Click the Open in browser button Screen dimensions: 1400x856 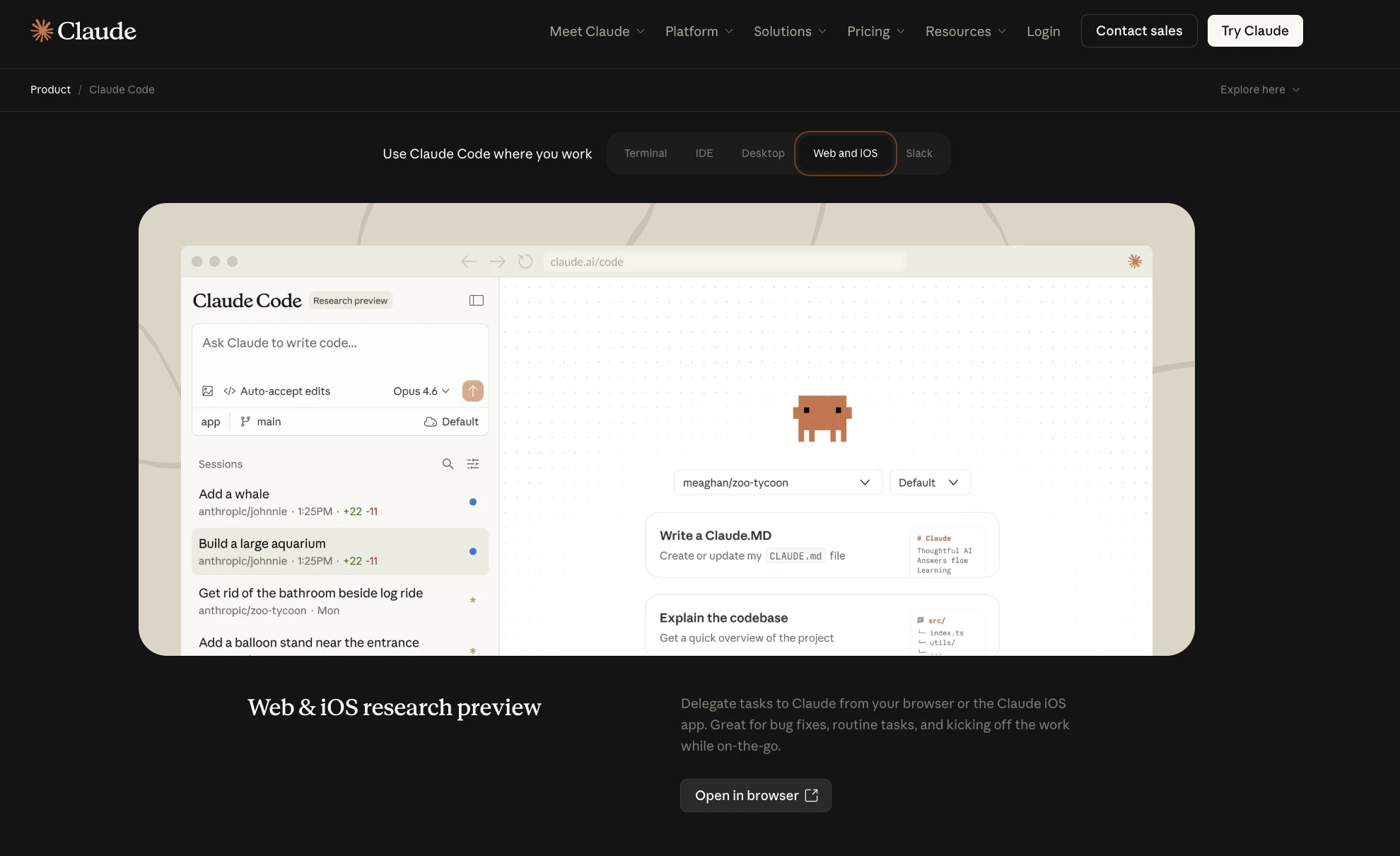coord(756,795)
